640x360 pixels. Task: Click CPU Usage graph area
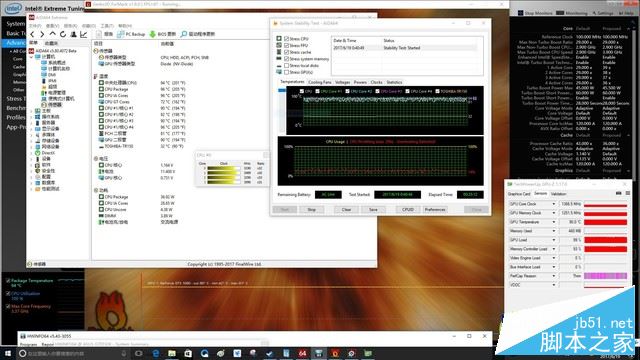point(380,162)
